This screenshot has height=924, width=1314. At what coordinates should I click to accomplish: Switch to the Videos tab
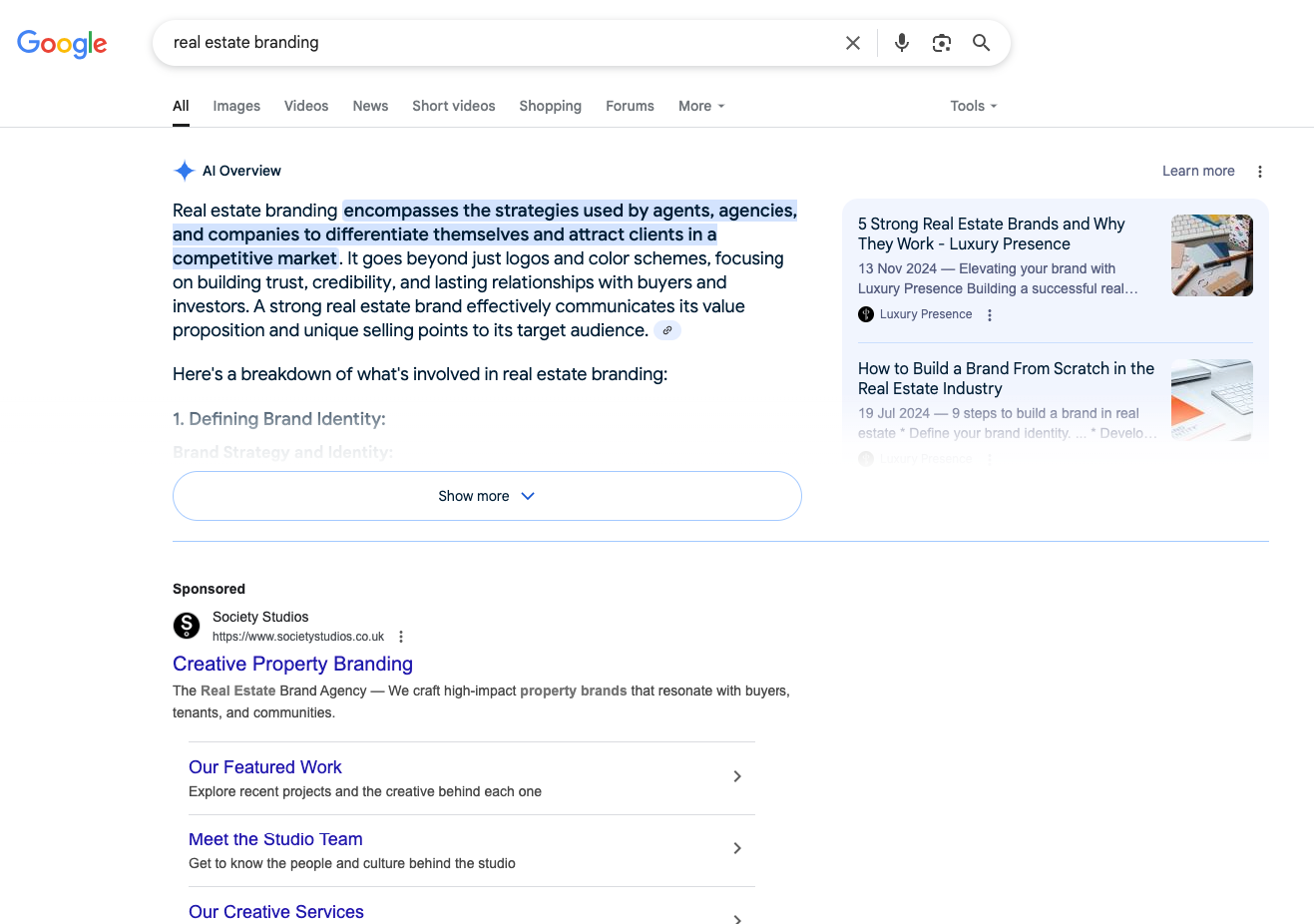(x=306, y=106)
